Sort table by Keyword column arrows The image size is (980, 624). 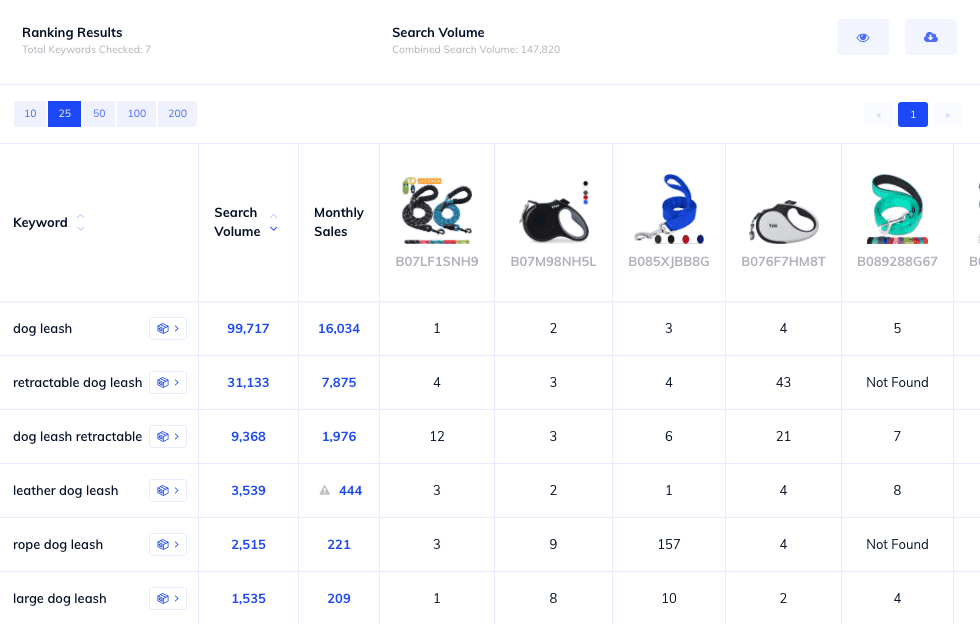81,222
